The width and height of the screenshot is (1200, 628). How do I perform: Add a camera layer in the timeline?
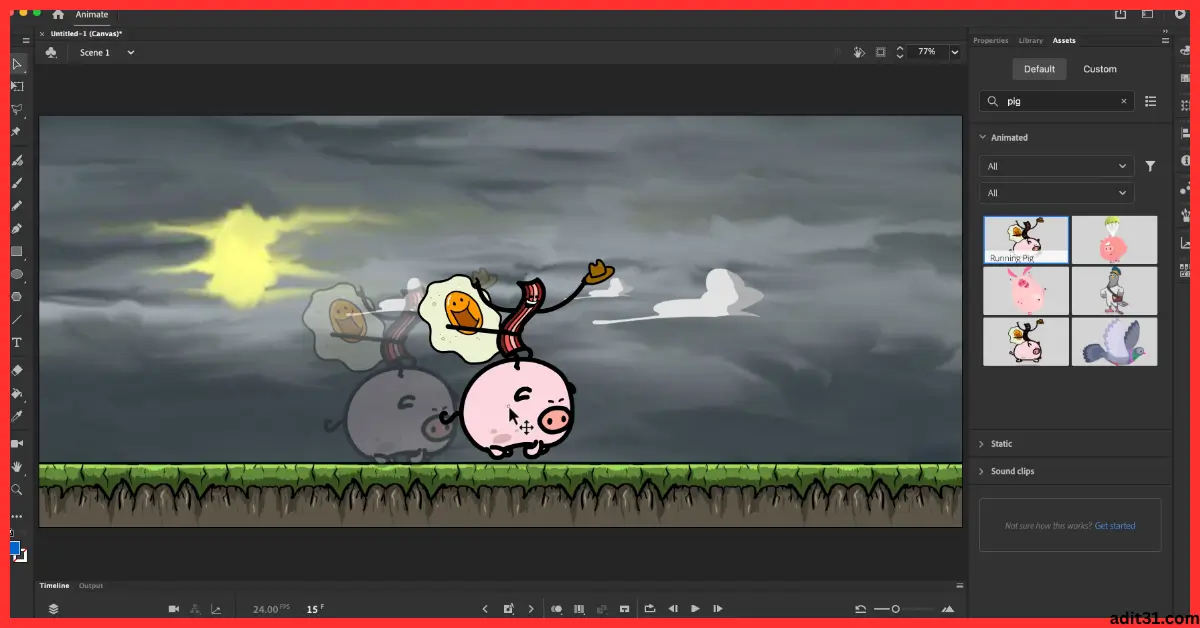(174, 608)
